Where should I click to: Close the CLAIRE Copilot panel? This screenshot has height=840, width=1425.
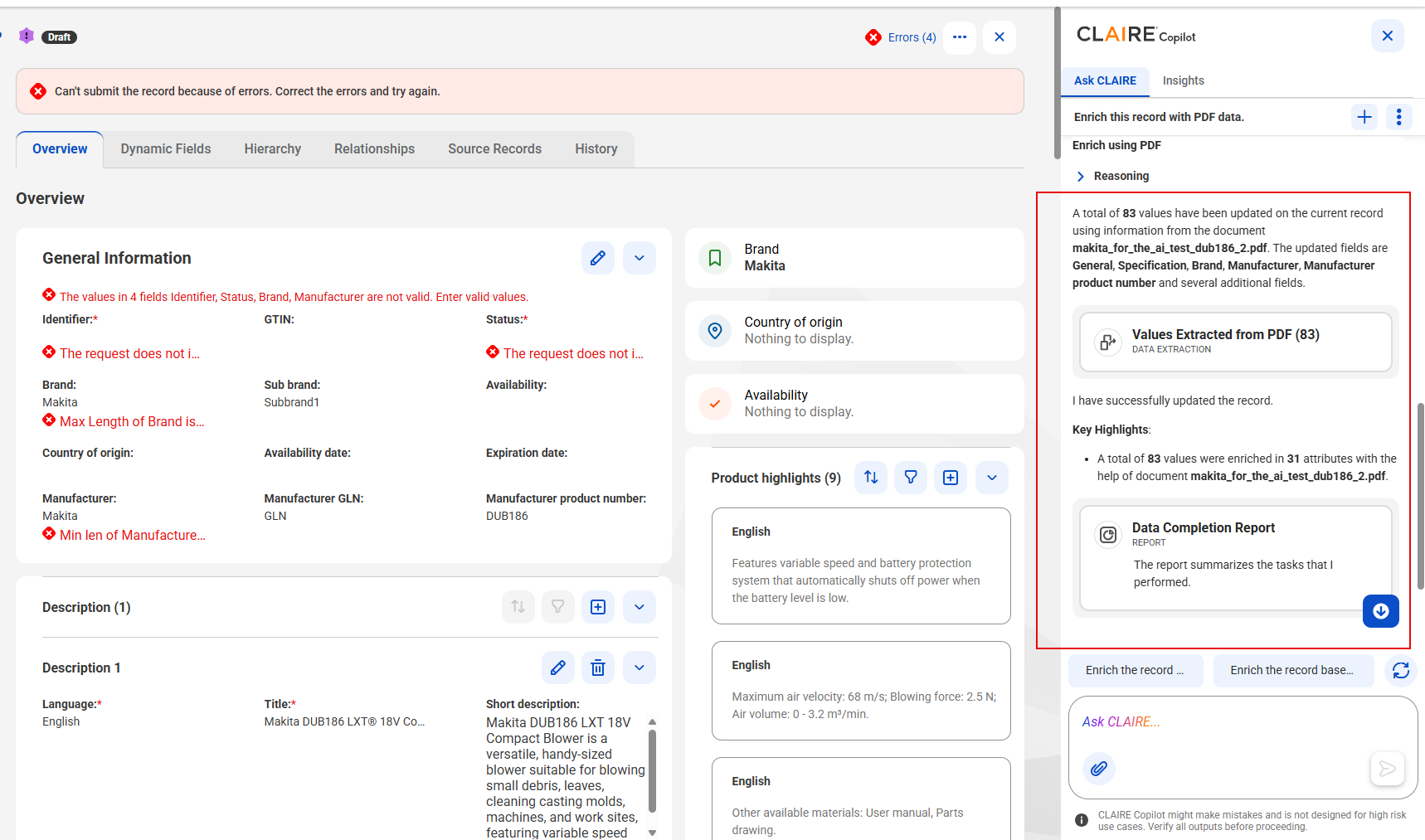(1388, 36)
